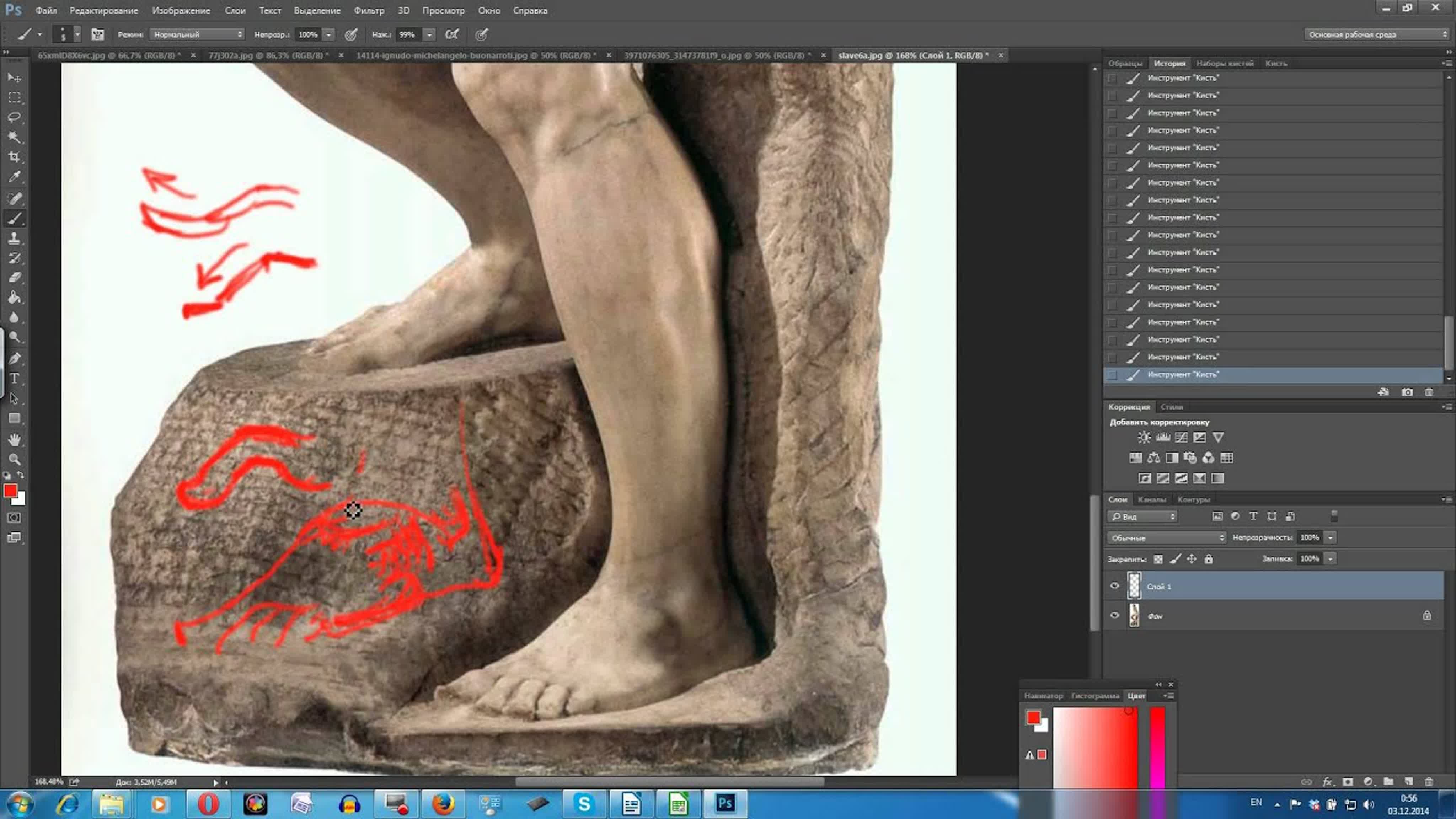Toggle lock transparent pixels icon
1456x819 pixels.
(1158, 559)
